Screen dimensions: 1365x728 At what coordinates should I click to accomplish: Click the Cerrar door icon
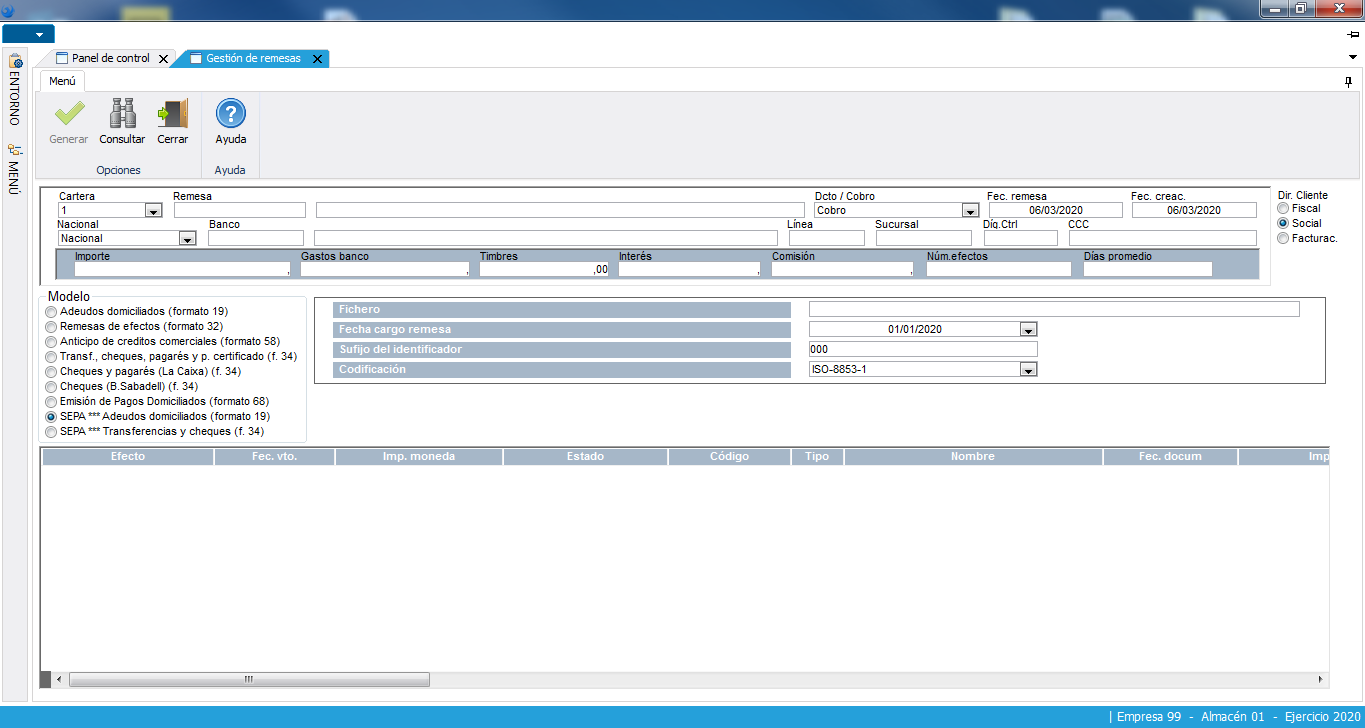click(172, 115)
